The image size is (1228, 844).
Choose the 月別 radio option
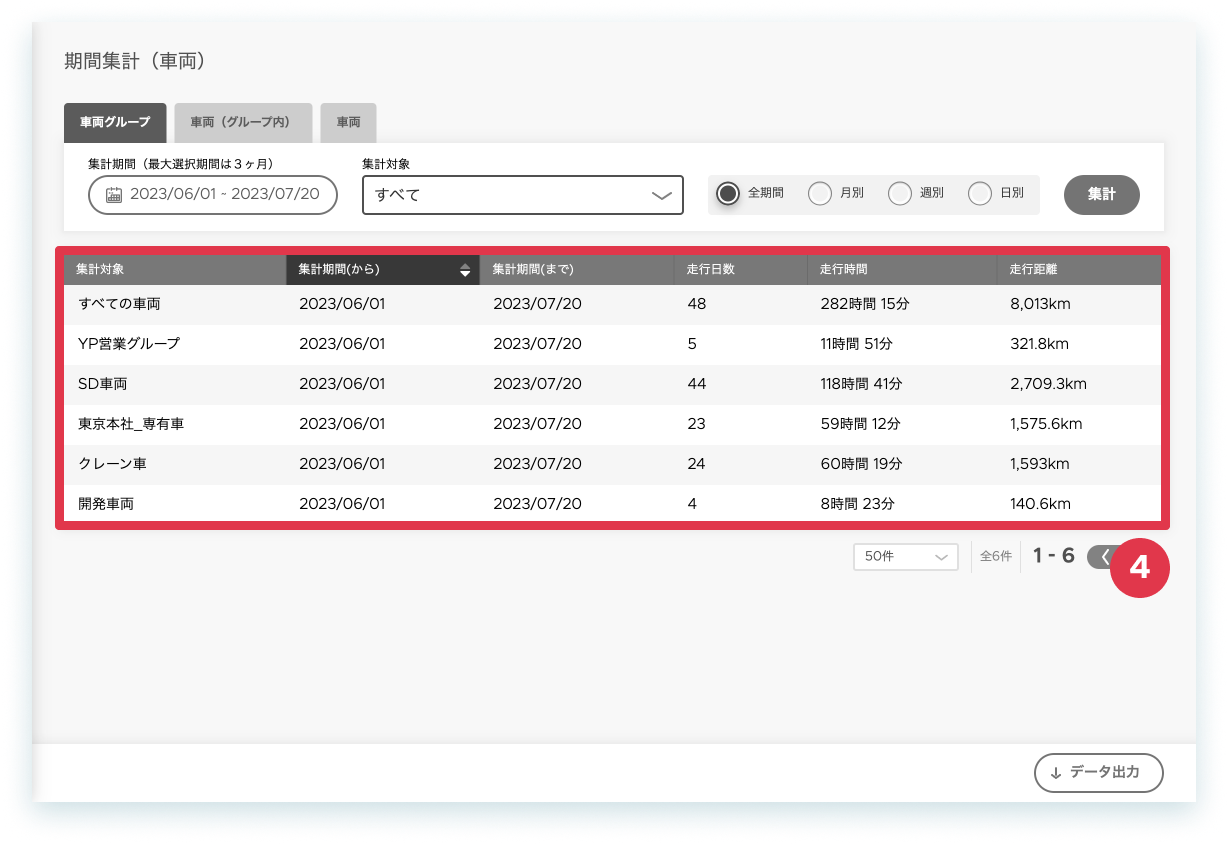[820, 194]
